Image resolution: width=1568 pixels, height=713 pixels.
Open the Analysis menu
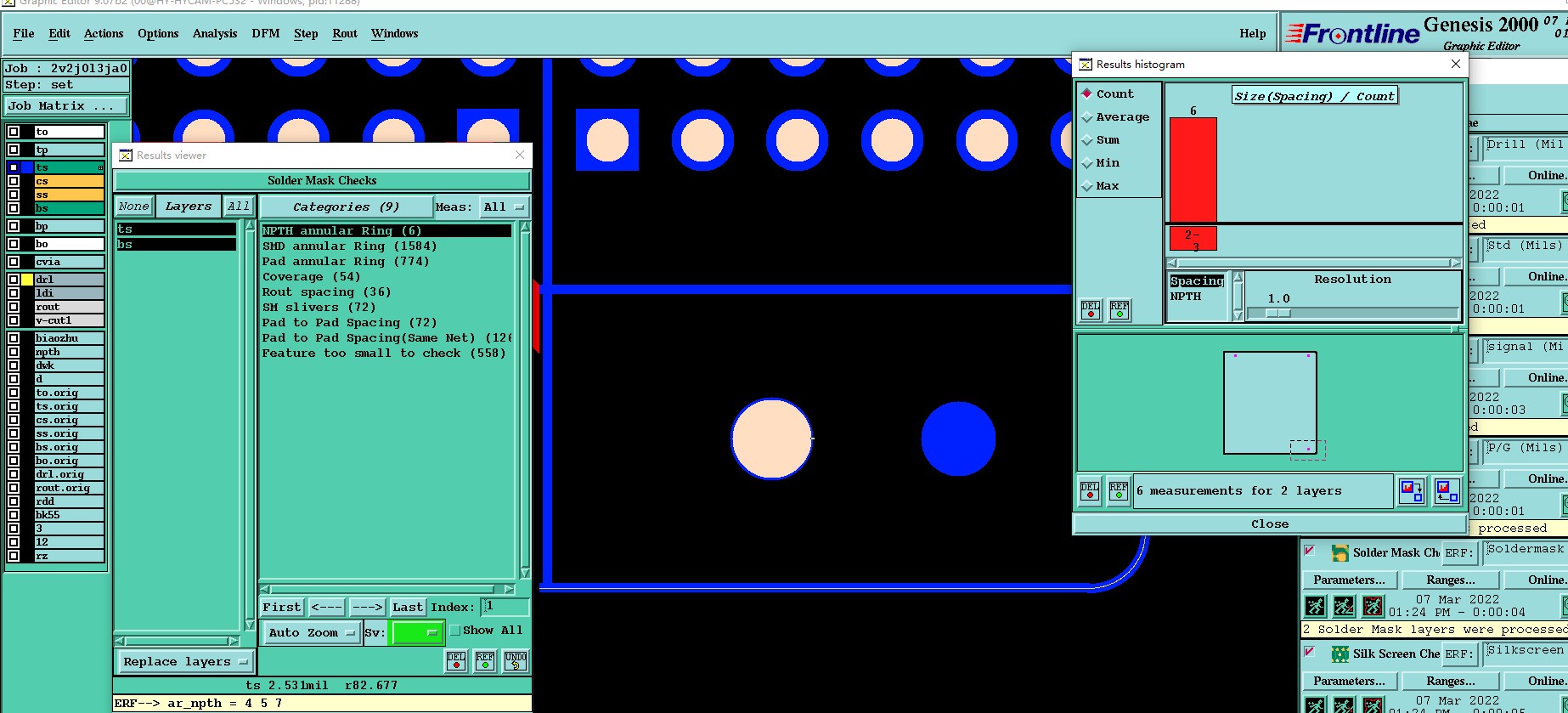[x=215, y=34]
